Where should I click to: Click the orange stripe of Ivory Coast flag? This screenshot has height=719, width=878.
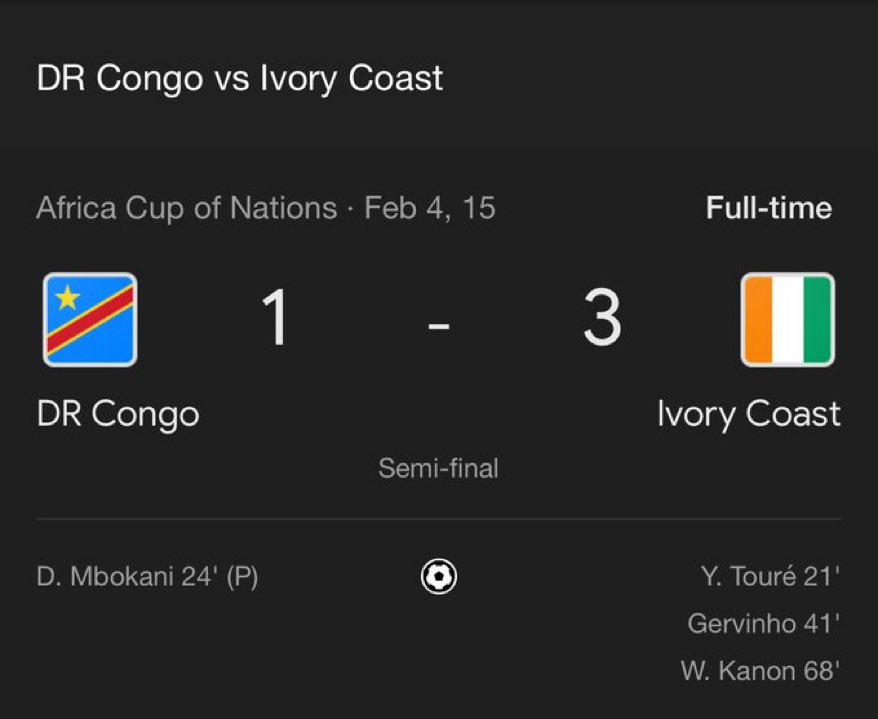tap(757, 320)
